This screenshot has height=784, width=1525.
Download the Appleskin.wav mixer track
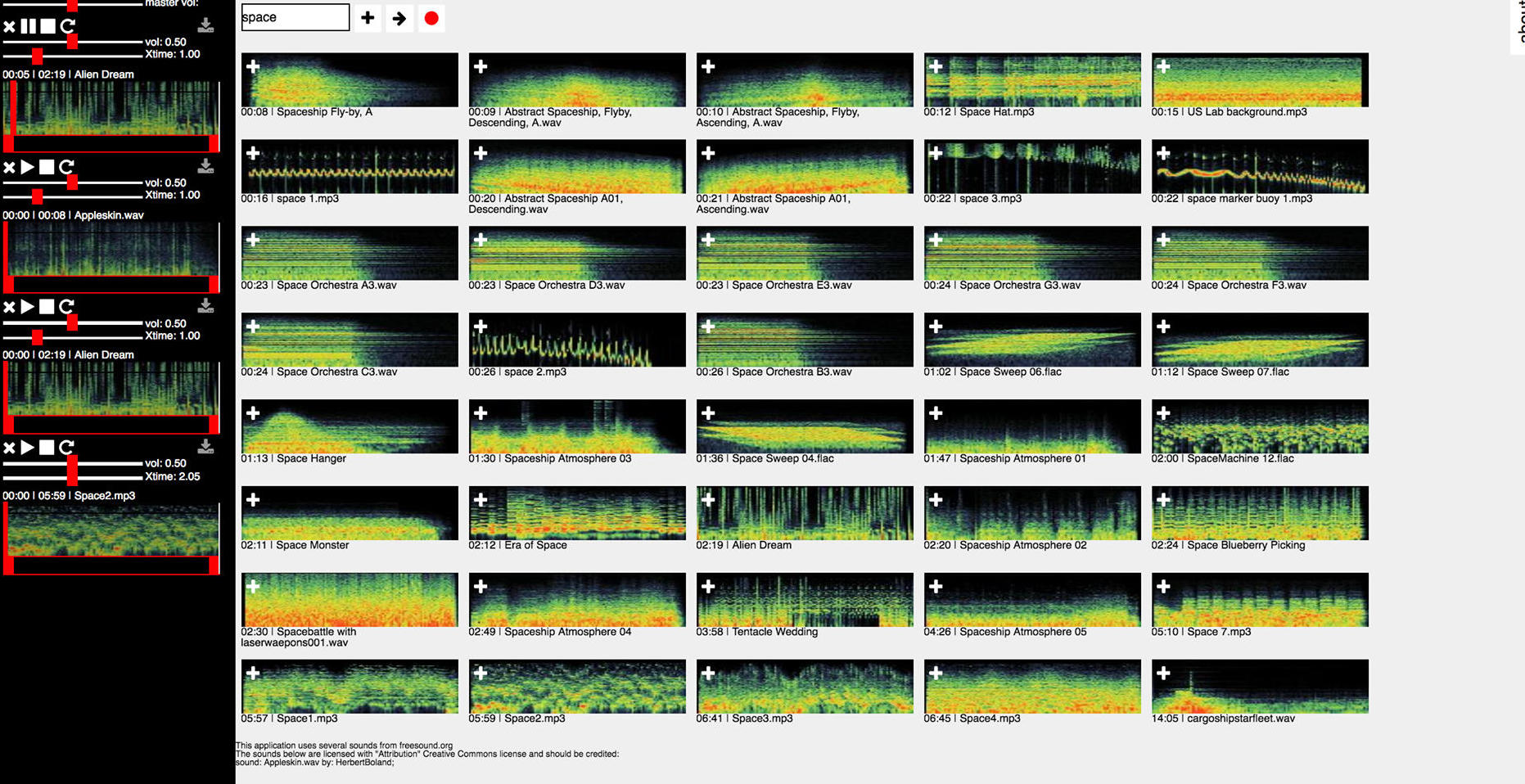click(205, 166)
